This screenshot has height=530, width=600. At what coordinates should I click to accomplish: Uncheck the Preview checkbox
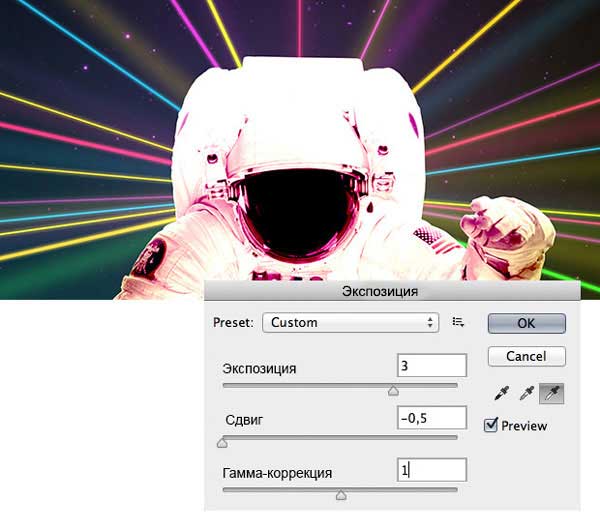pos(491,425)
